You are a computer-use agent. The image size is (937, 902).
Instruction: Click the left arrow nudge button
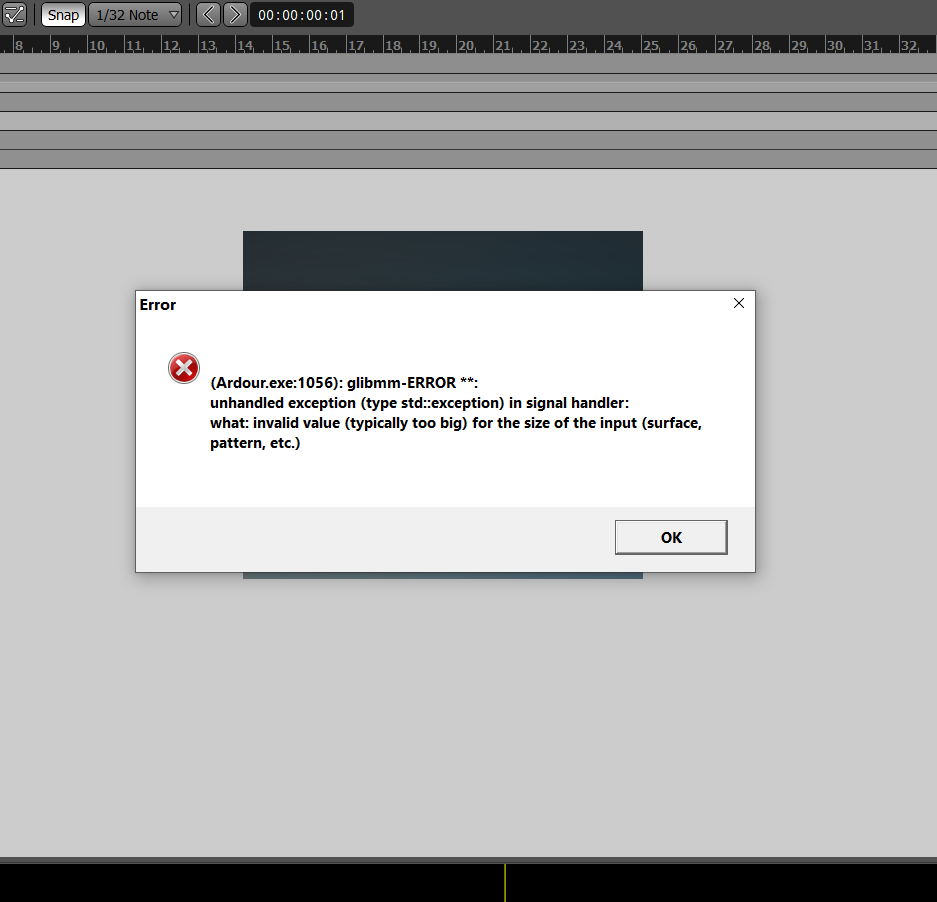(x=208, y=15)
